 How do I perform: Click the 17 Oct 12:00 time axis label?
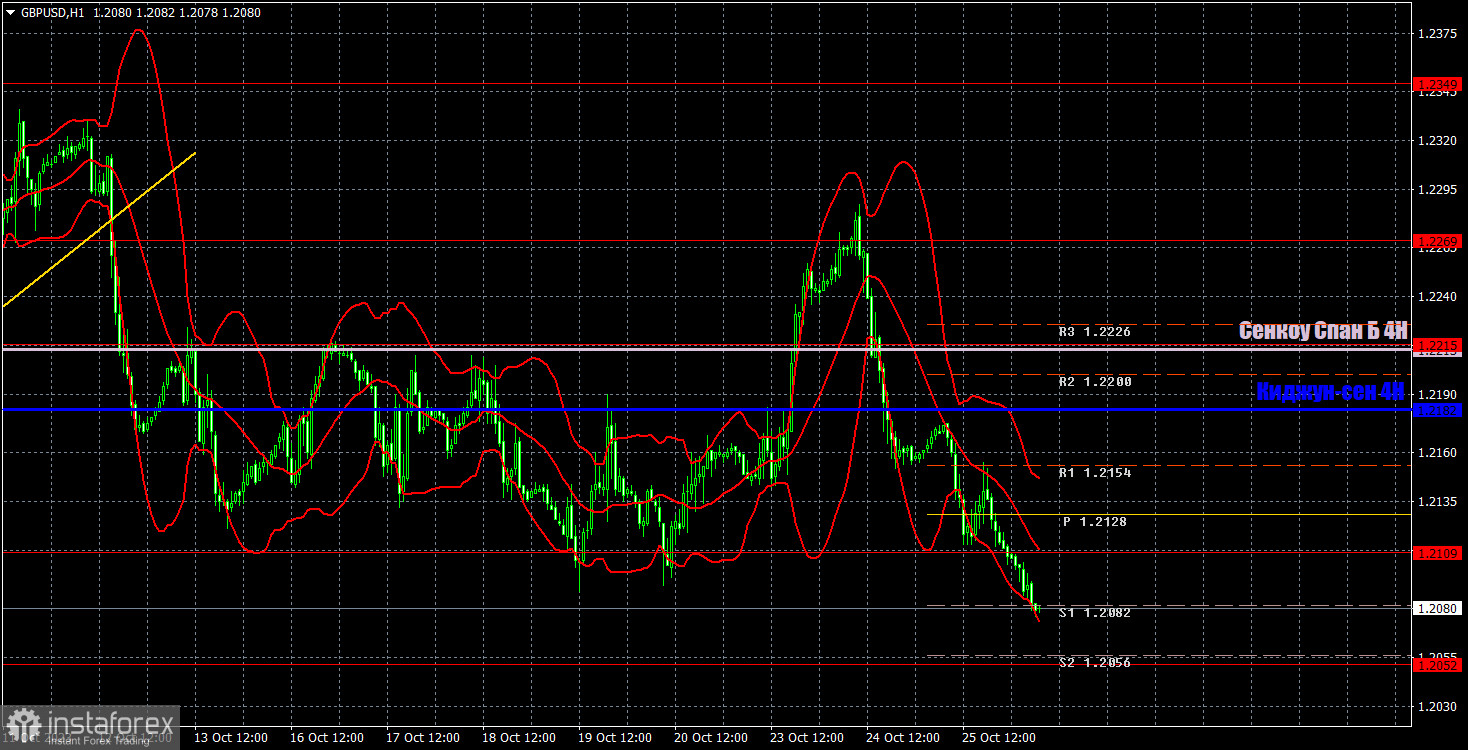(x=423, y=738)
